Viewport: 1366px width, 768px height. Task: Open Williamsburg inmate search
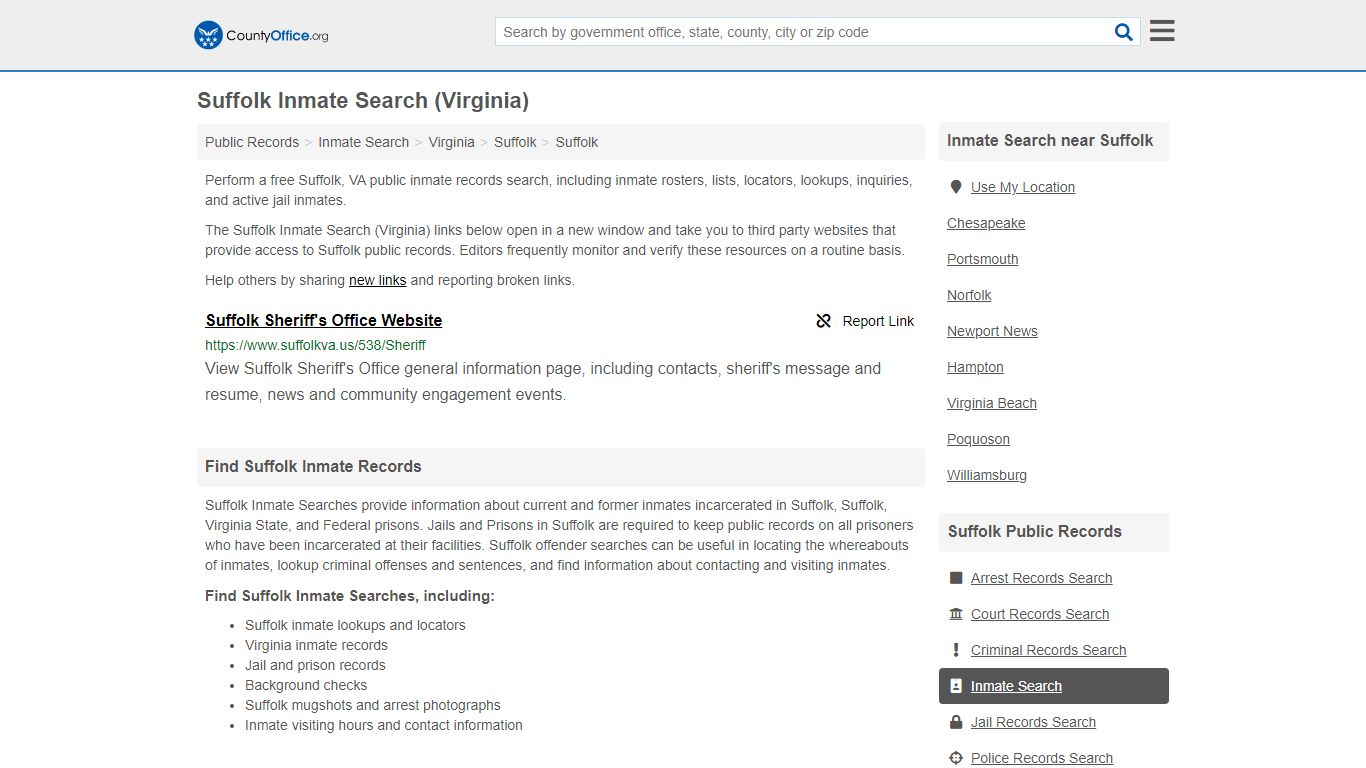[987, 475]
